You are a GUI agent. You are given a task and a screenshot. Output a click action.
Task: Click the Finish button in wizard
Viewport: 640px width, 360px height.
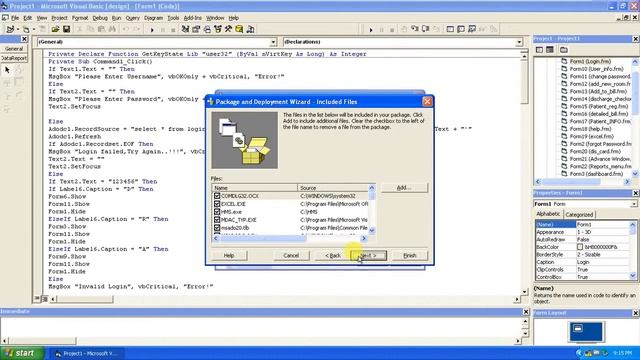pos(410,256)
